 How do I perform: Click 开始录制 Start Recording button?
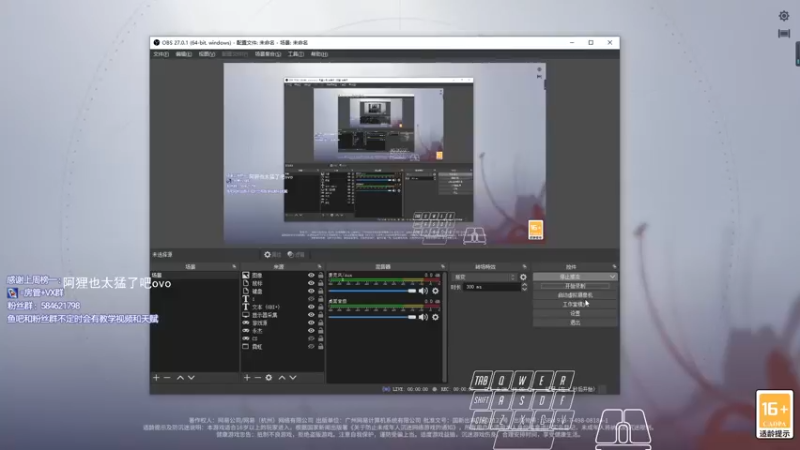point(575,286)
